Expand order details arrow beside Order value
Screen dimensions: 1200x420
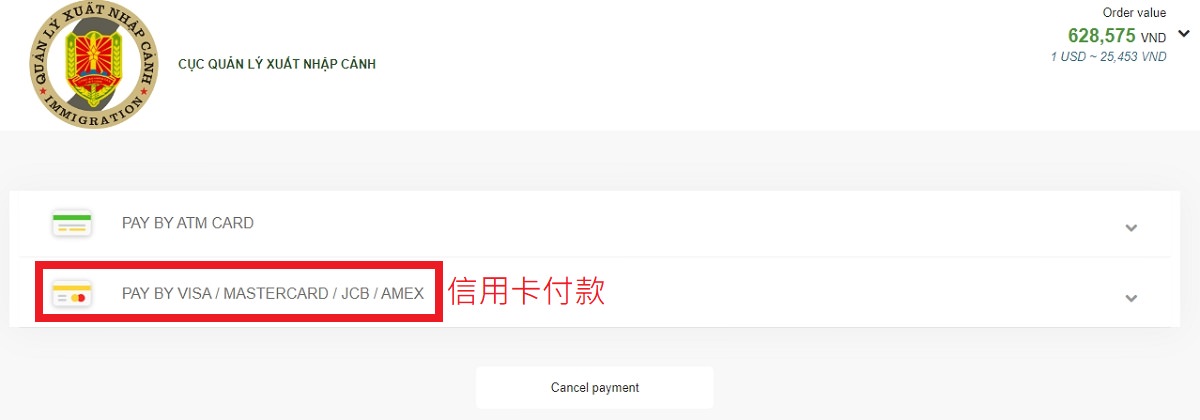(1185, 34)
